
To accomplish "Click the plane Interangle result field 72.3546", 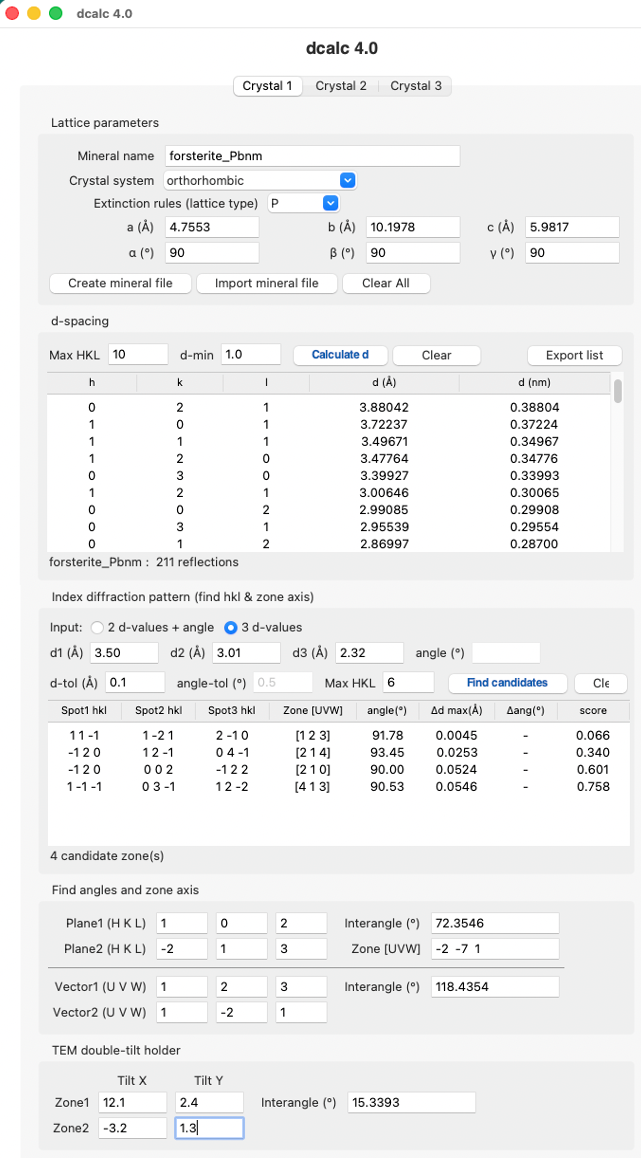I will click(x=495, y=923).
